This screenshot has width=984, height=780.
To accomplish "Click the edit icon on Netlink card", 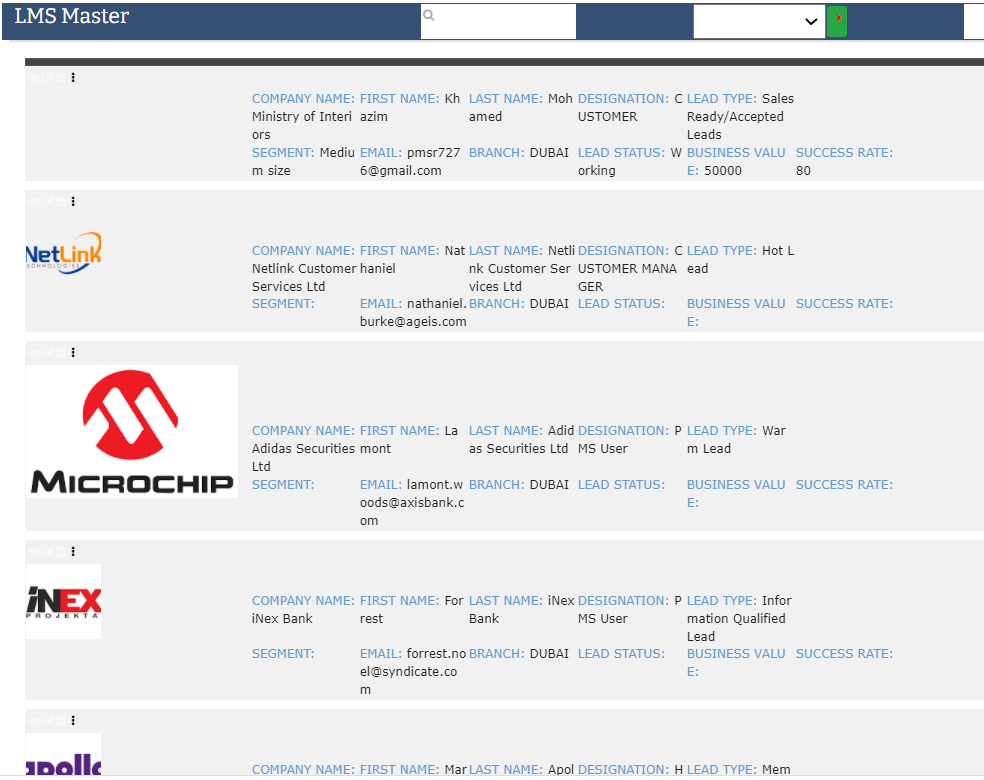I will (46, 201).
